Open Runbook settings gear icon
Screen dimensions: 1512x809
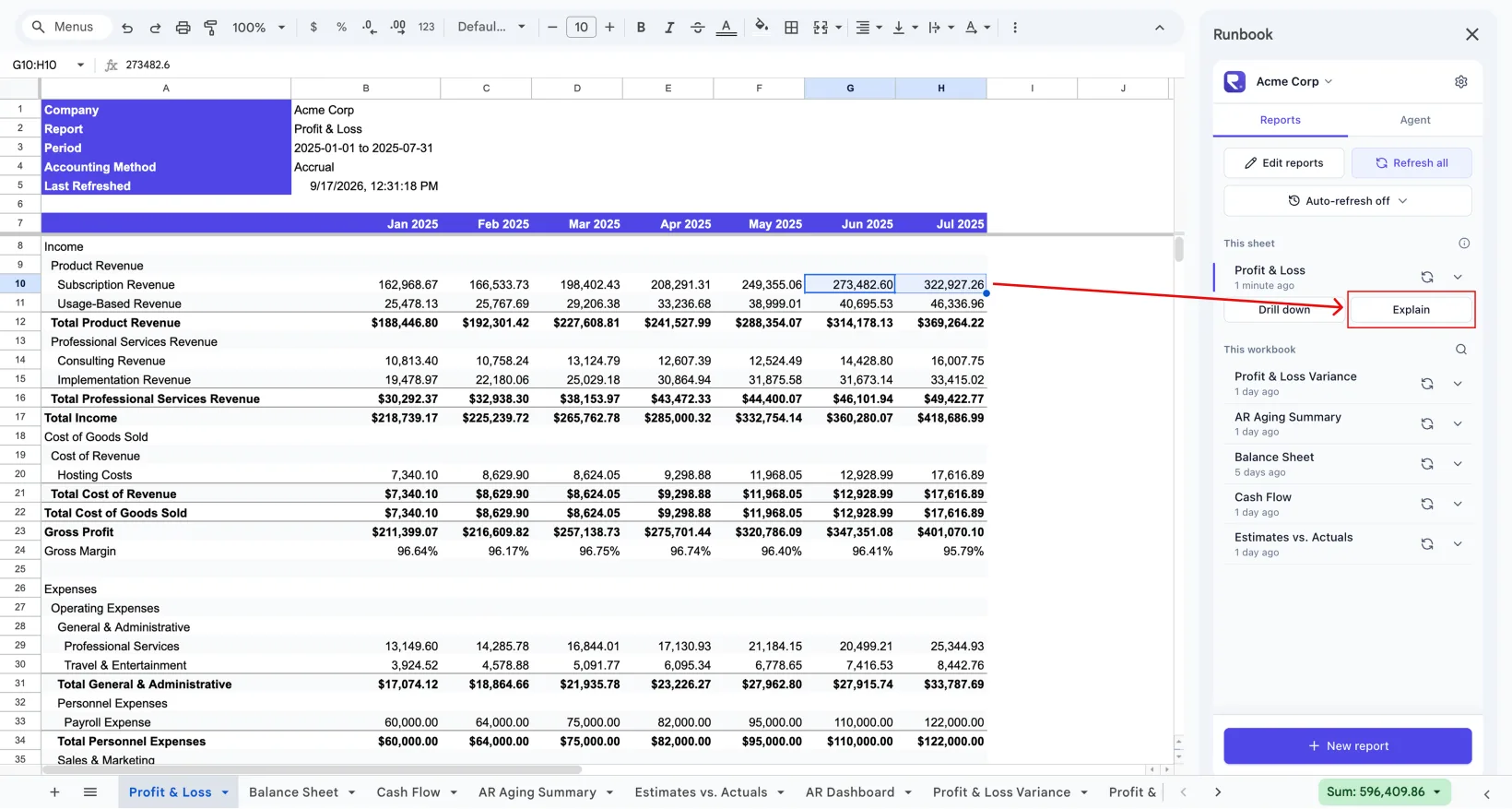(1461, 81)
